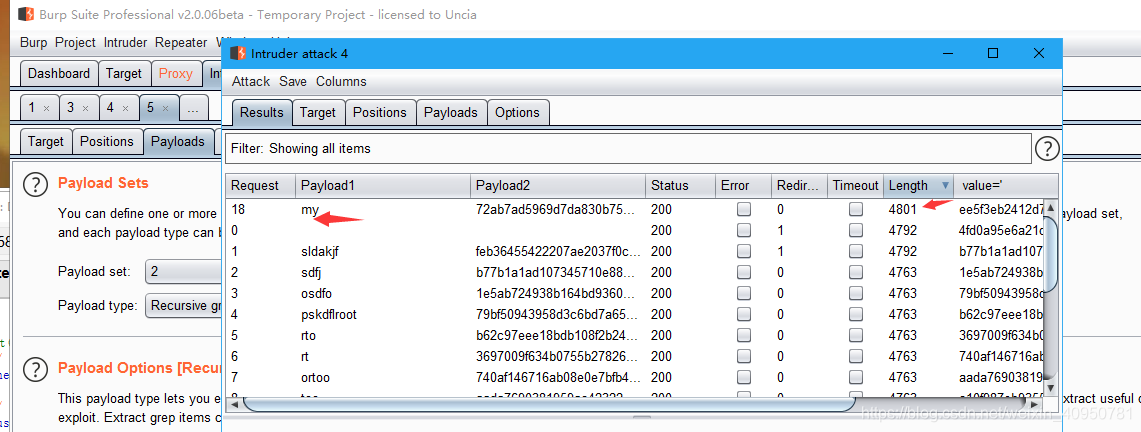The height and width of the screenshot is (432, 1141).
Task: Toggle Timeout checkbox for request 5
Action: pos(856,336)
